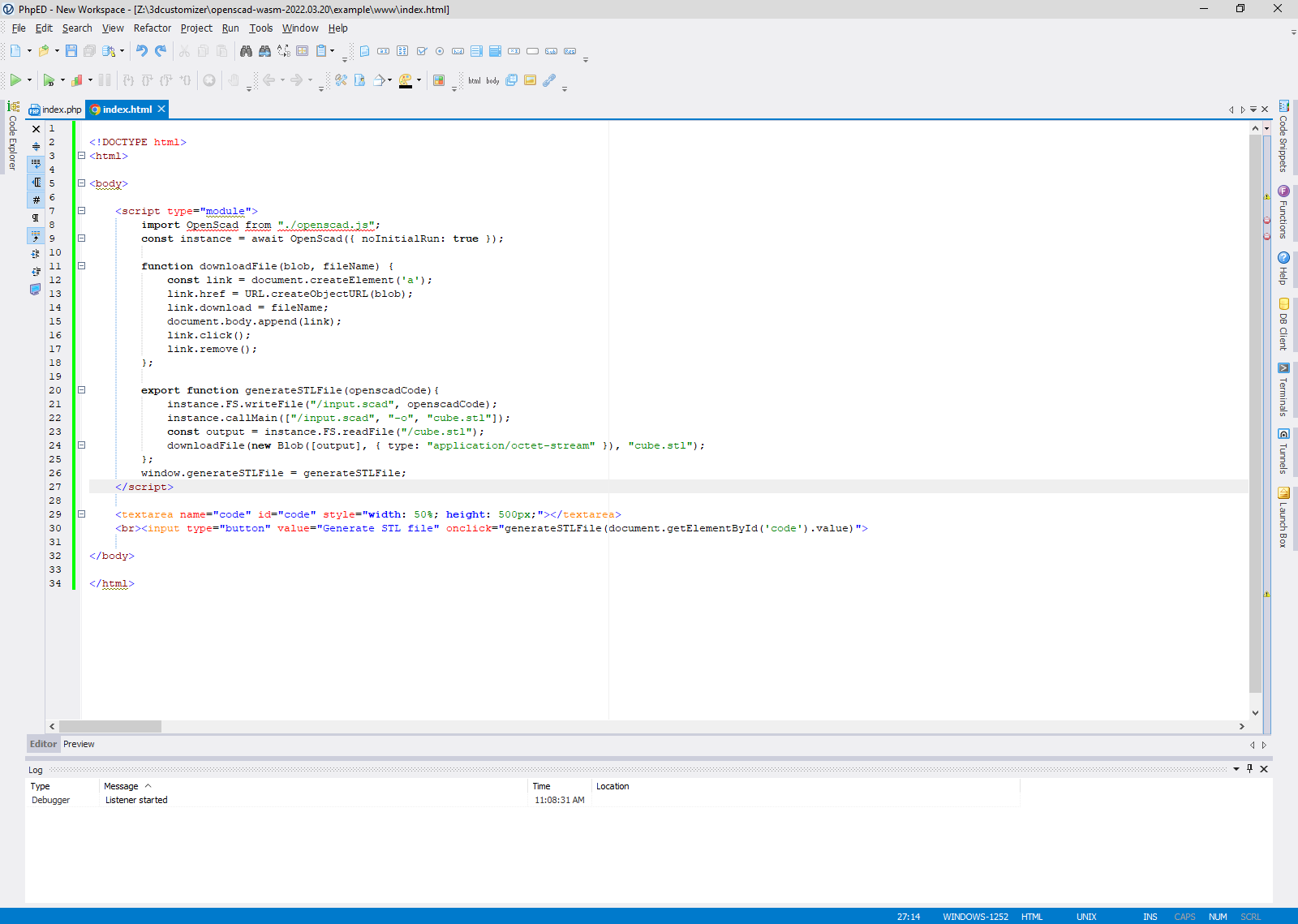The height and width of the screenshot is (924, 1298).
Task: Insert html tag via toolbar button
Action: pos(475,80)
